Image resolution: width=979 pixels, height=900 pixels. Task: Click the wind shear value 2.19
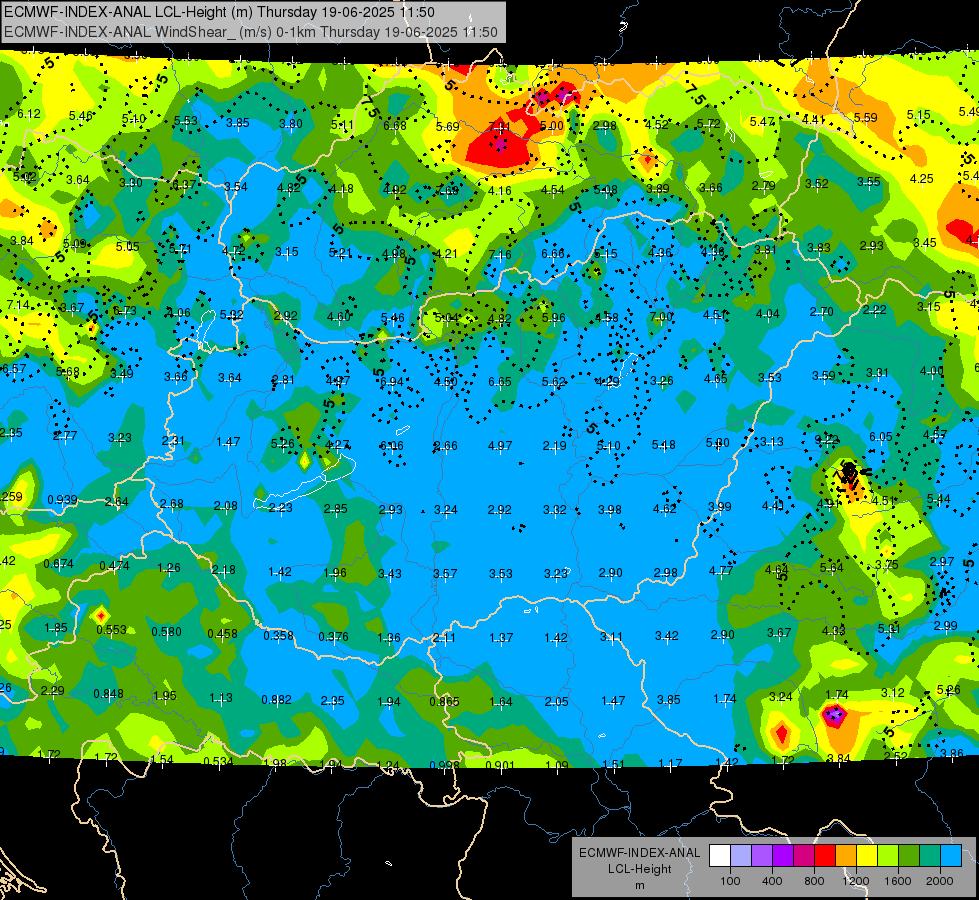point(554,445)
